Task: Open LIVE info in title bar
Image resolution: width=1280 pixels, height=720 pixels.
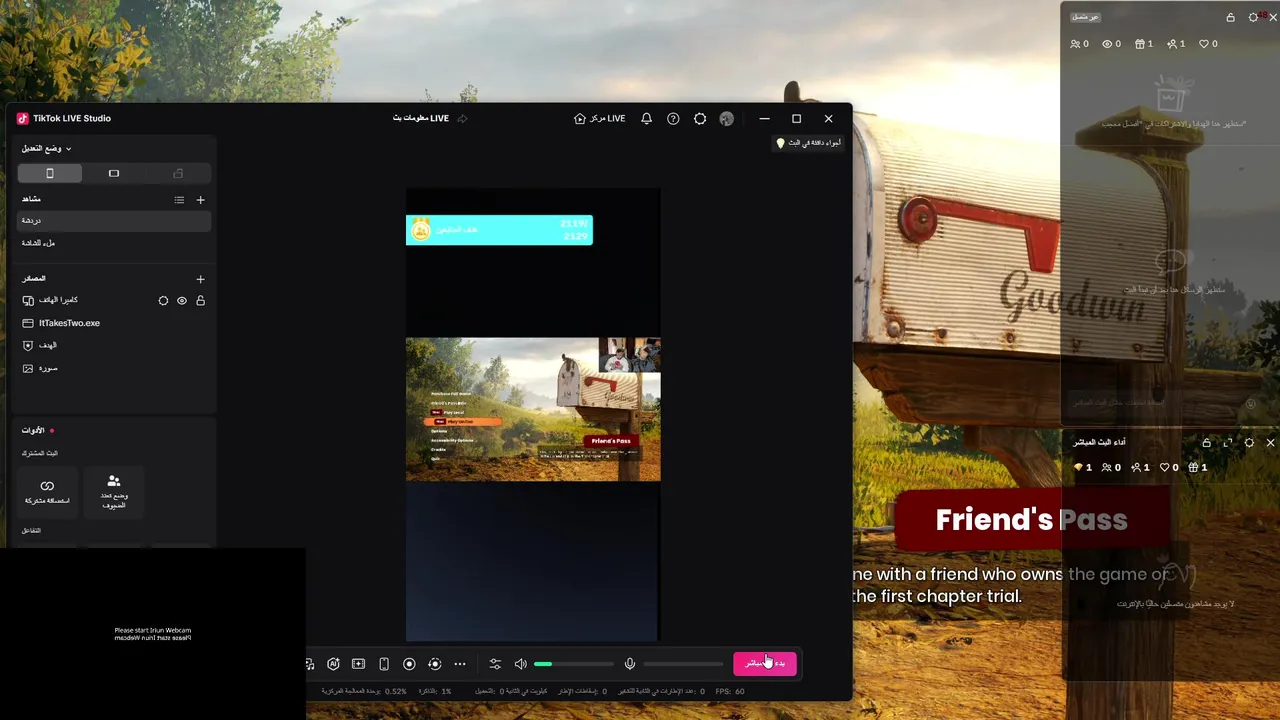Action: point(420,118)
